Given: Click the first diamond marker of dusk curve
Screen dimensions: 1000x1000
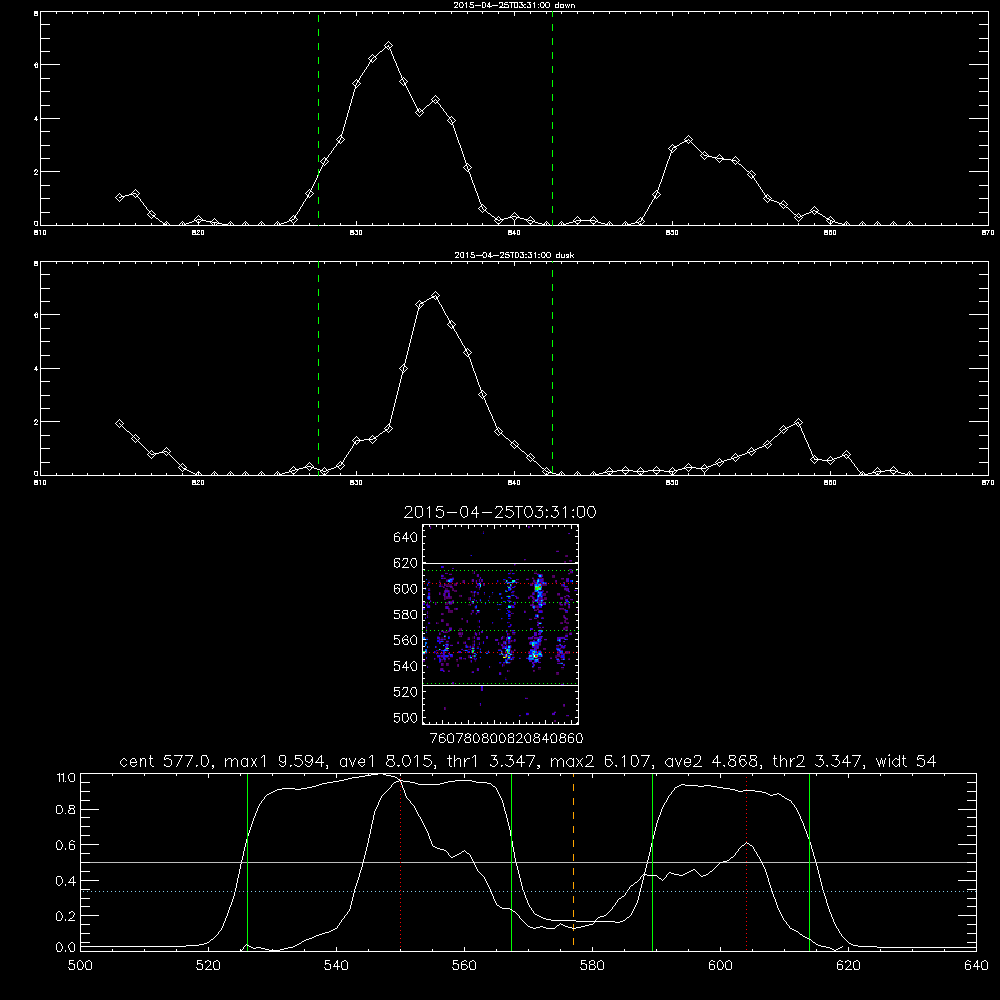Looking at the screenshot, I should point(119,423).
